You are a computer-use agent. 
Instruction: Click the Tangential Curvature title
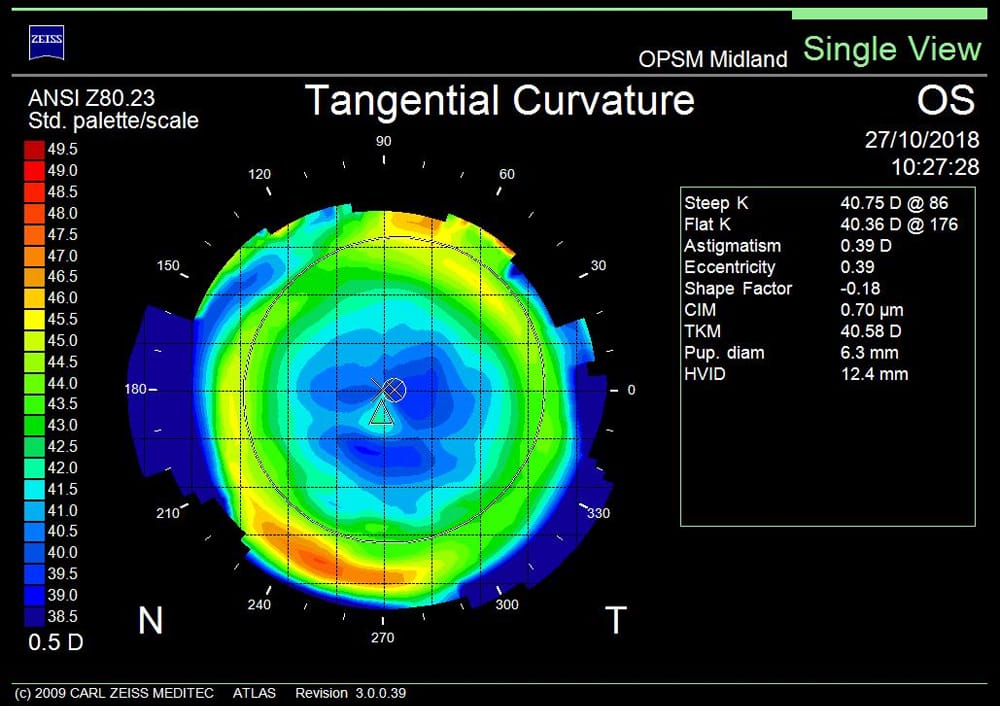(x=501, y=101)
